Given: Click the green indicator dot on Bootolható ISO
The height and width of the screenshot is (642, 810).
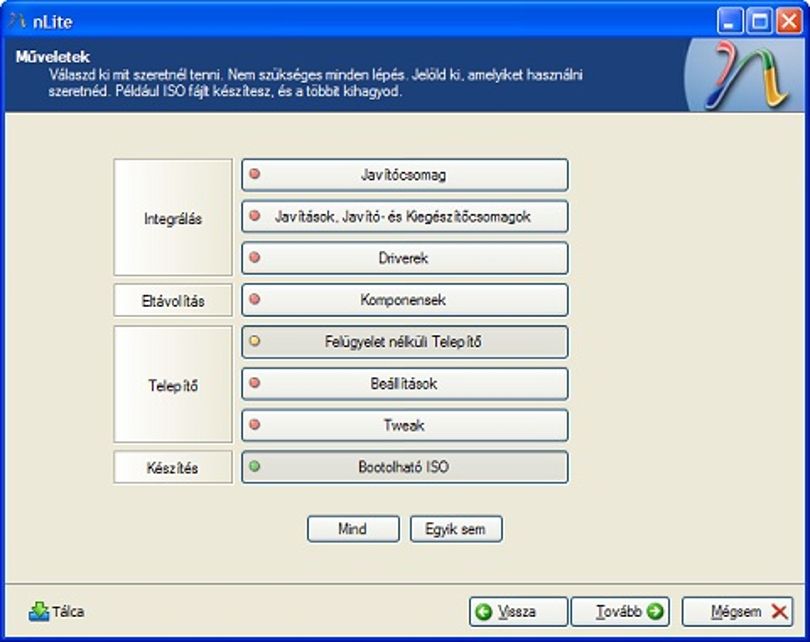Looking at the screenshot, I should [255, 466].
